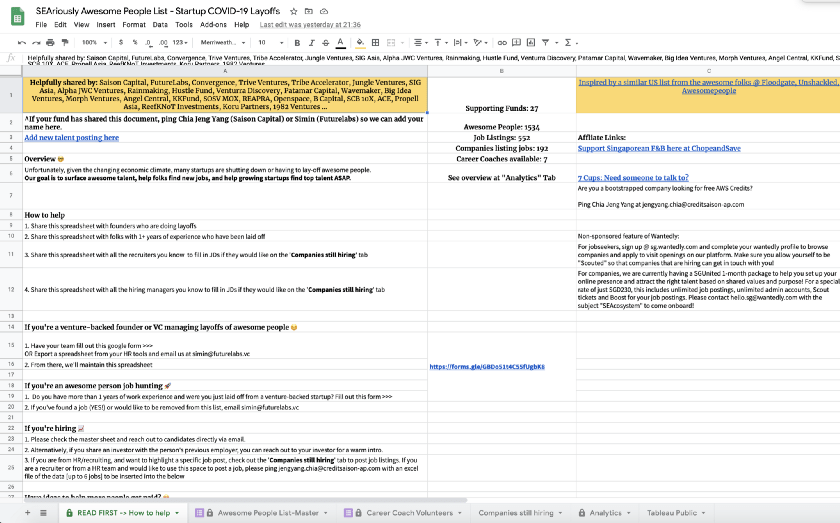The height and width of the screenshot is (523, 840).
Task: Open the Help menu
Action: click(x=242, y=25)
